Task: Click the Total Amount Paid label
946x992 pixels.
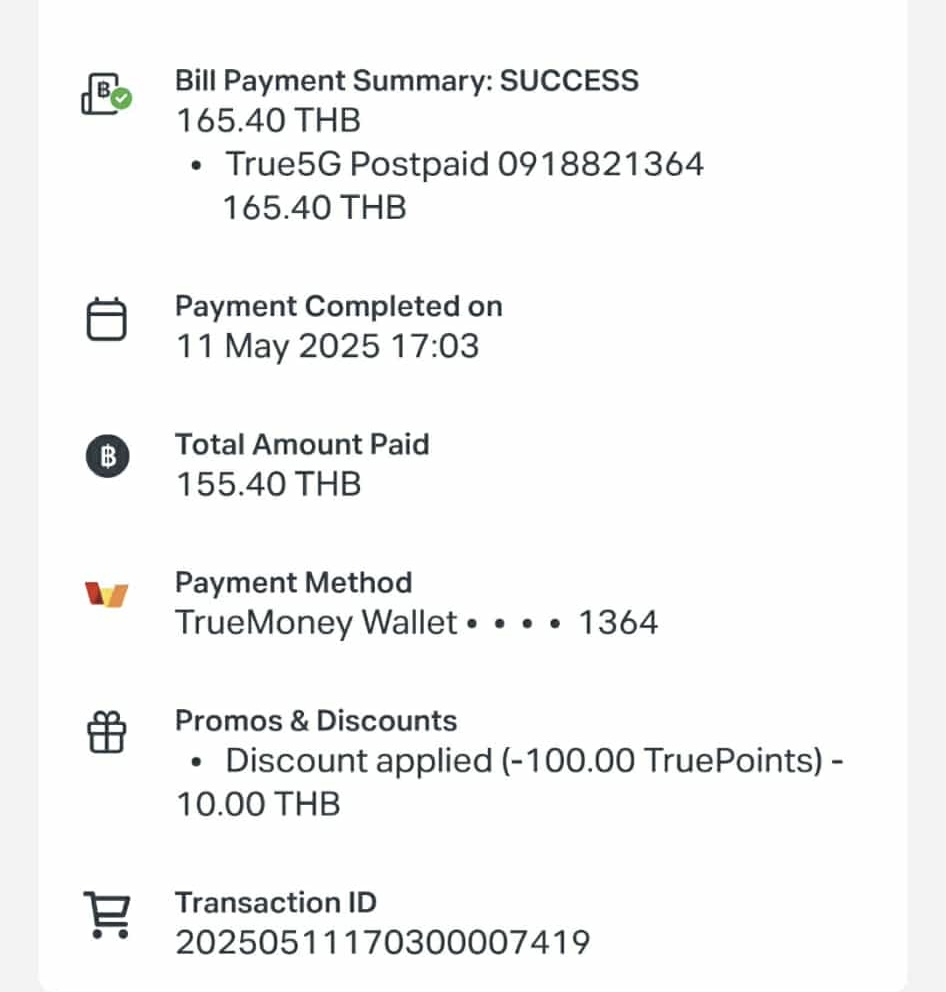Action: 302,444
